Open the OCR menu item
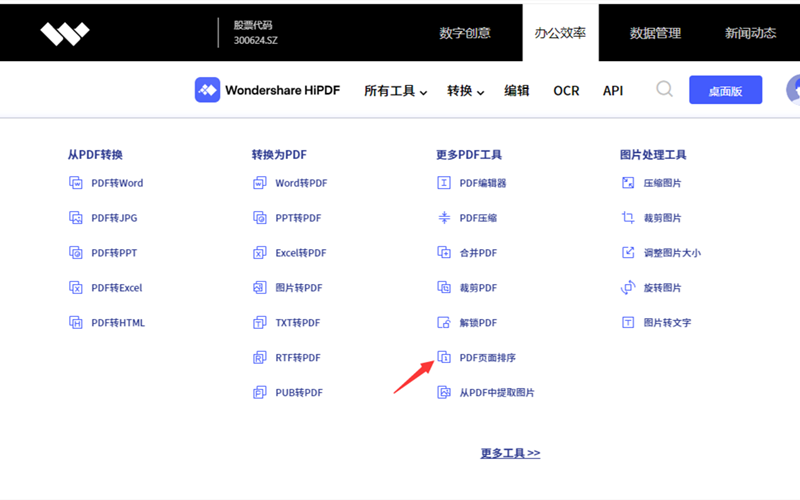 click(566, 91)
